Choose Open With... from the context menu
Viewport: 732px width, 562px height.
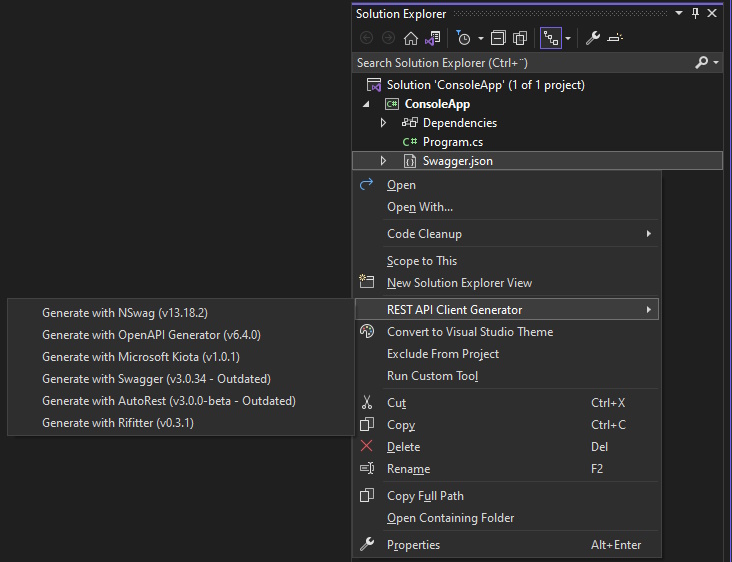click(508, 207)
